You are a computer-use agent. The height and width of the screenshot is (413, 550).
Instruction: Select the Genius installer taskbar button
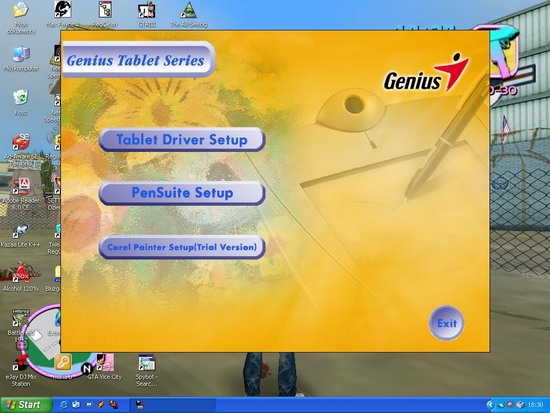(x=173, y=405)
